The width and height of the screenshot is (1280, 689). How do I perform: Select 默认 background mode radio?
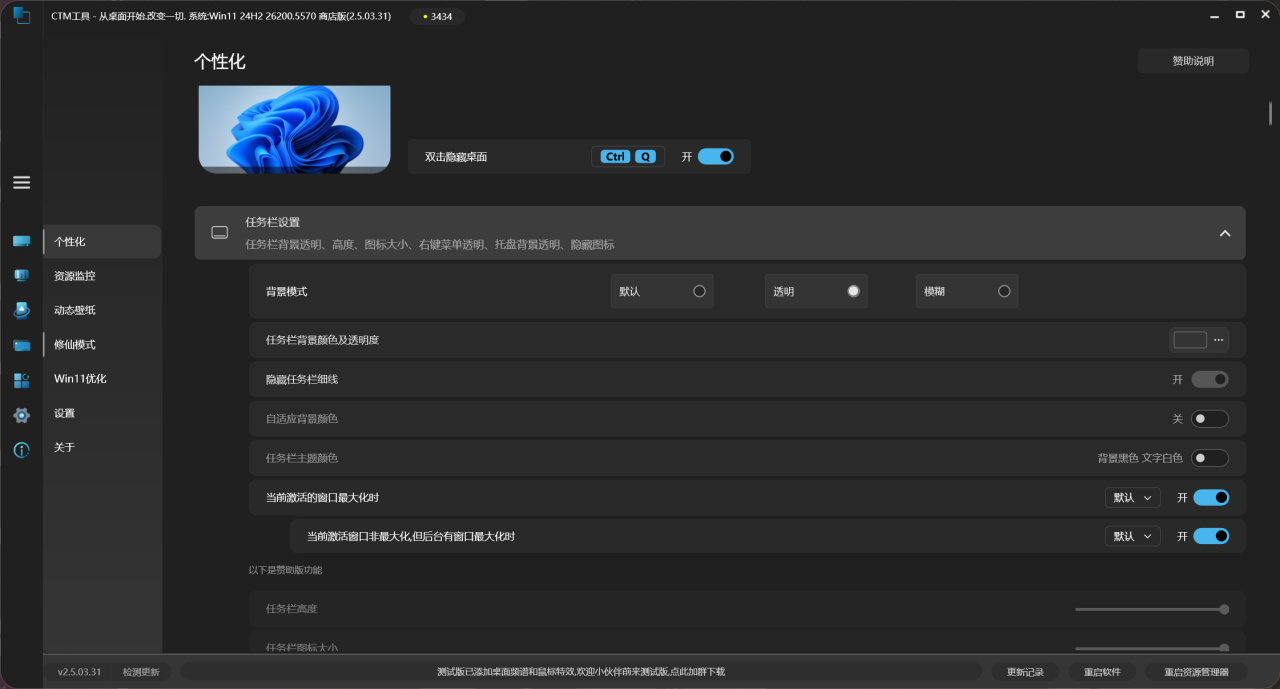pos(699,291)
